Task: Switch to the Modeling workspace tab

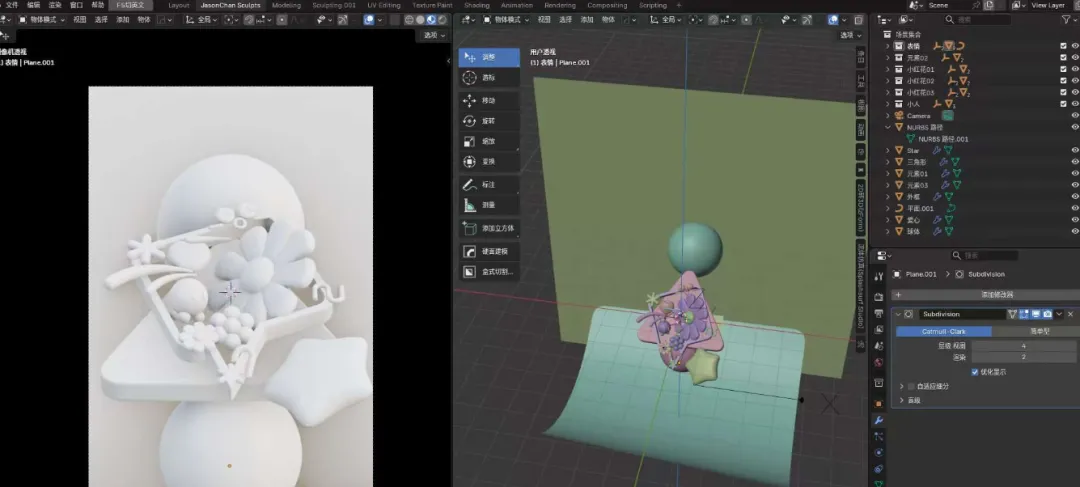Action: tap(287, 5)
